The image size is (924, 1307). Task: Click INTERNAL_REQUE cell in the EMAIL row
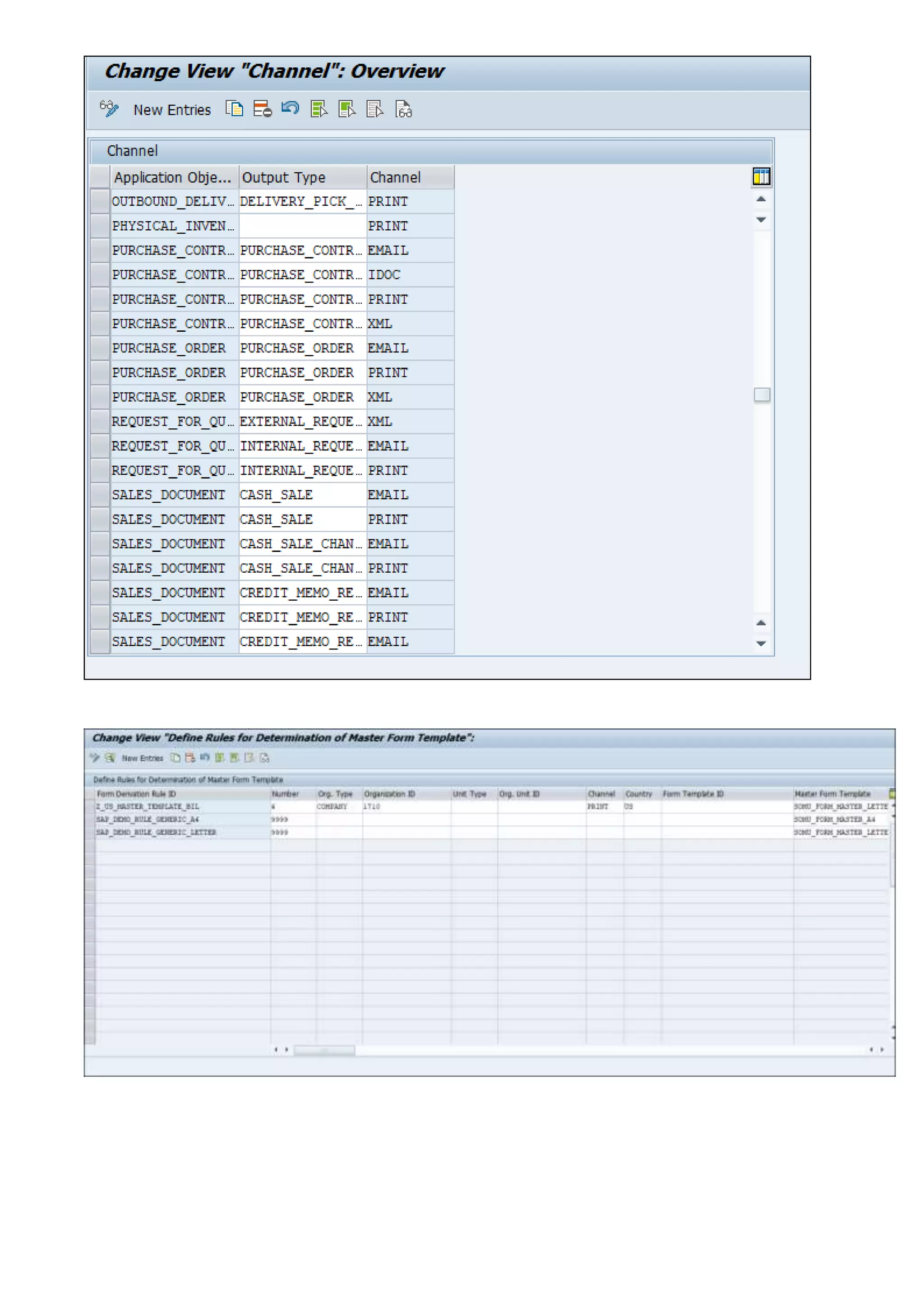coord(303,446)
